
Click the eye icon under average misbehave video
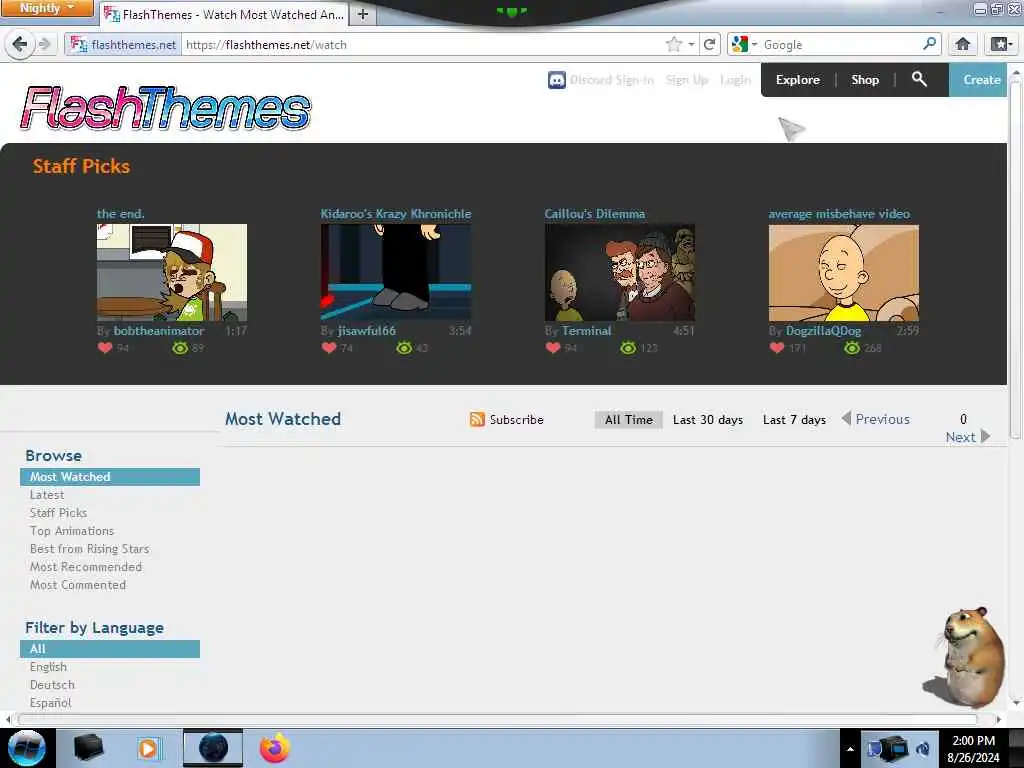coord(852,347)
